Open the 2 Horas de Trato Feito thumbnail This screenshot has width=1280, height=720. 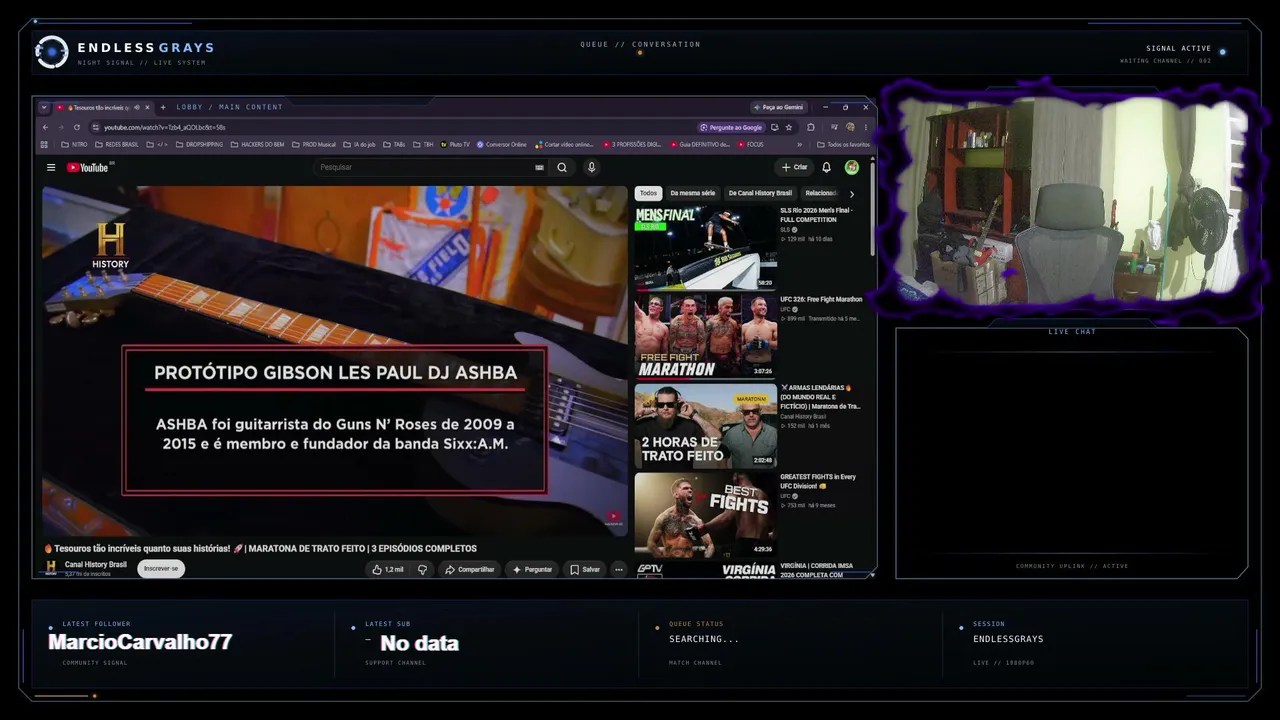[x=705, y=425]
